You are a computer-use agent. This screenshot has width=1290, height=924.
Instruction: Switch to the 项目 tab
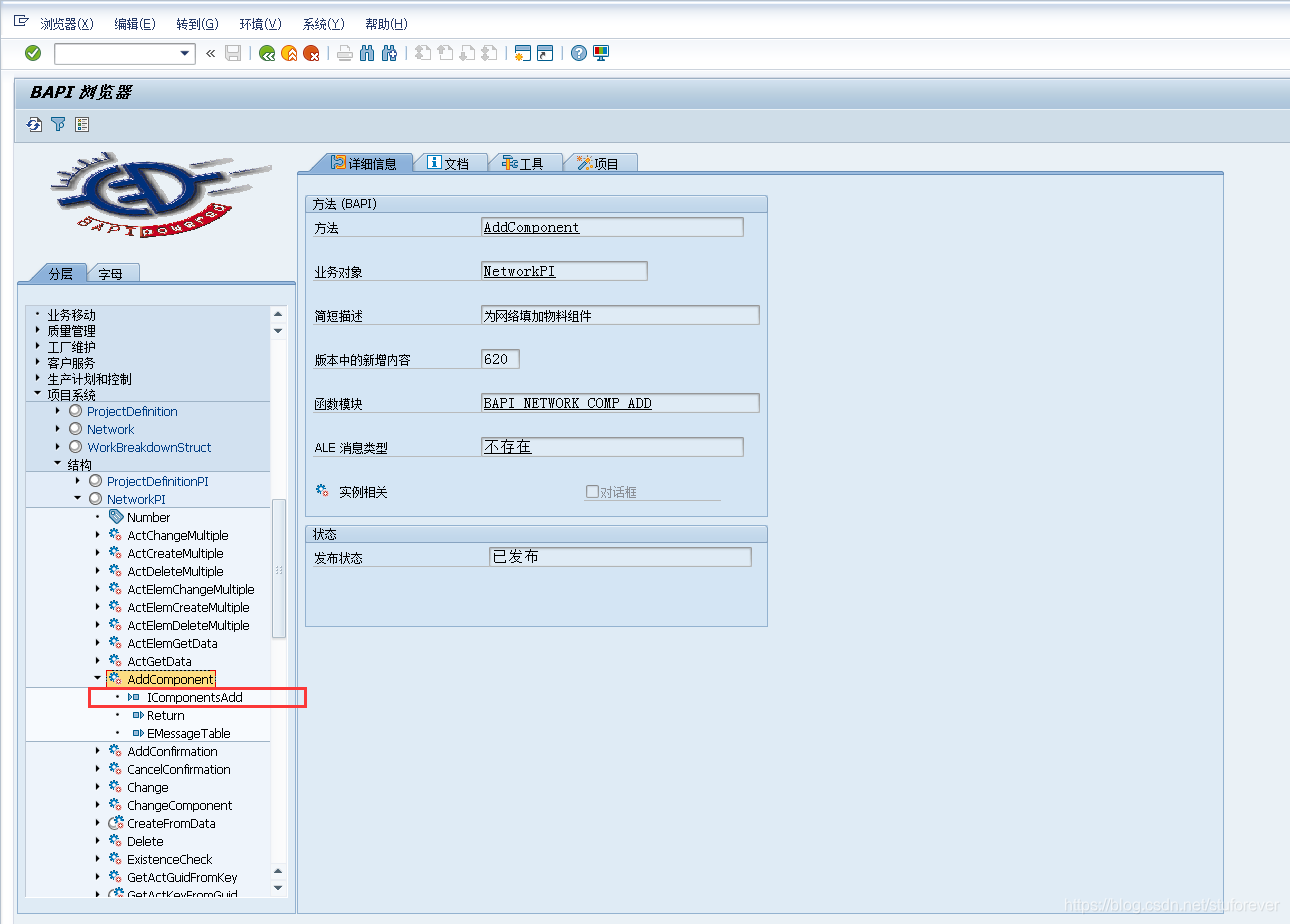pyautogui.click(x=600, y=163)
